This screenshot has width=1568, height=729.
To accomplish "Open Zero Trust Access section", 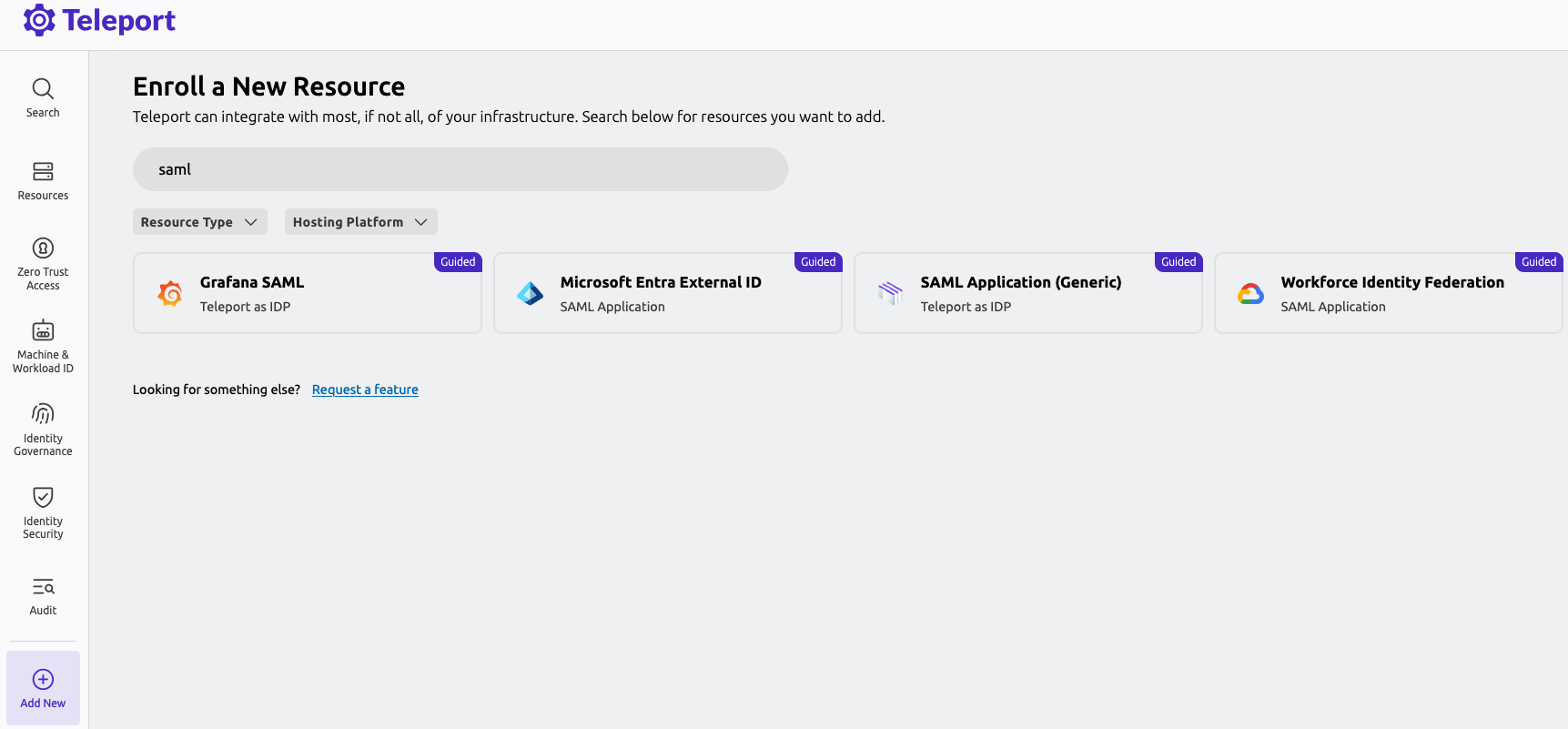I will pyautogui.click(x=43, y=263).
